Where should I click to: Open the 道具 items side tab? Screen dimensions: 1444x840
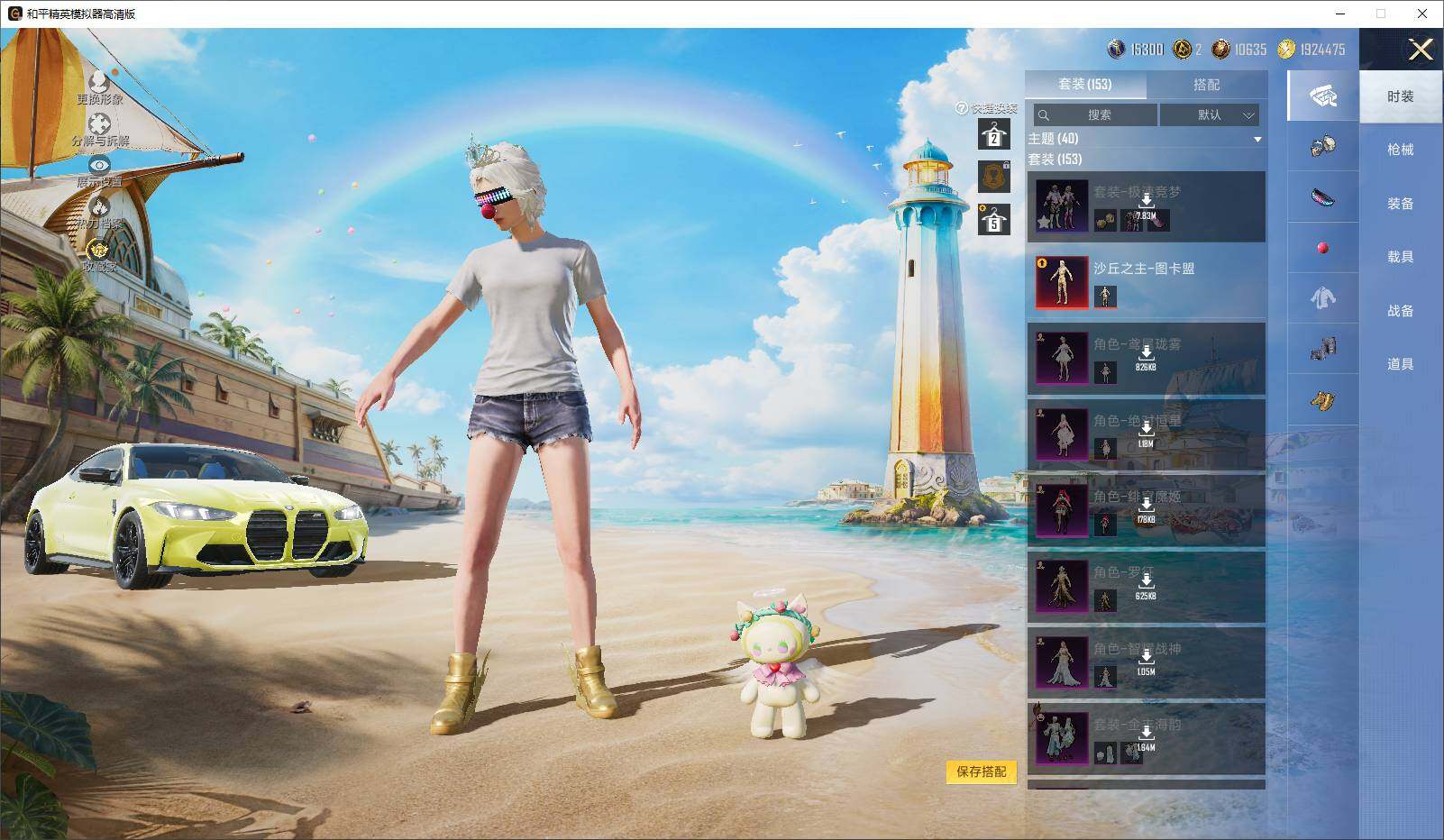click(x=1401, y=363)
